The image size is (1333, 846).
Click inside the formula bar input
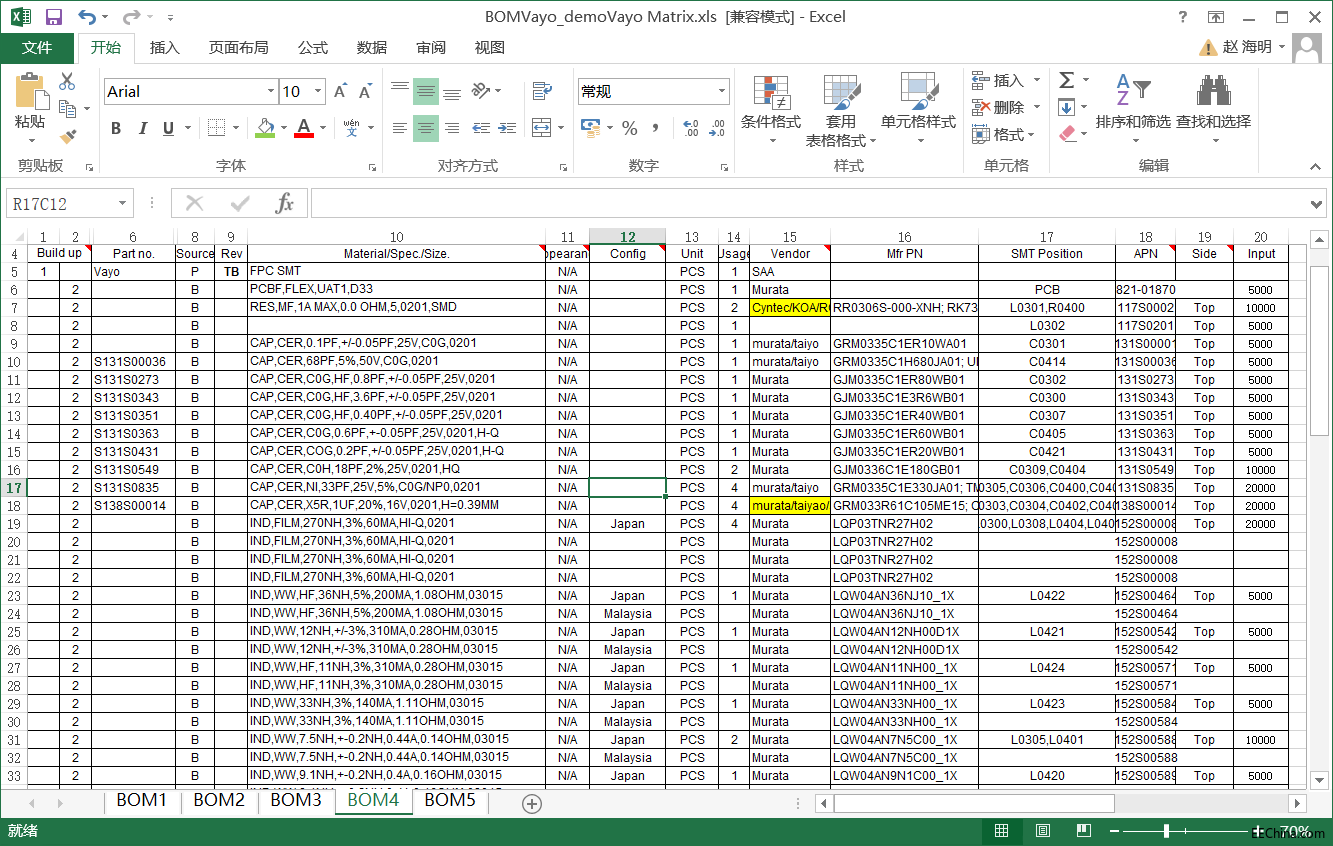(x=800, y=204)
